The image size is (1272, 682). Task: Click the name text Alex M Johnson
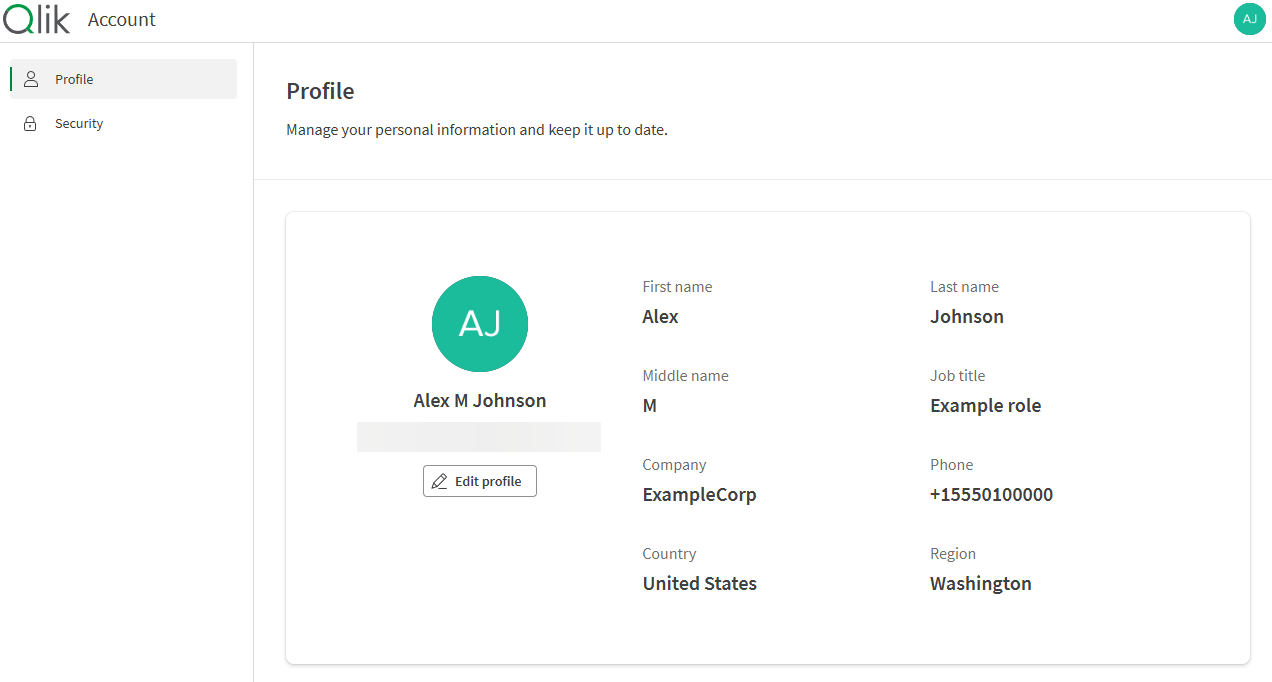pos(480,400)
